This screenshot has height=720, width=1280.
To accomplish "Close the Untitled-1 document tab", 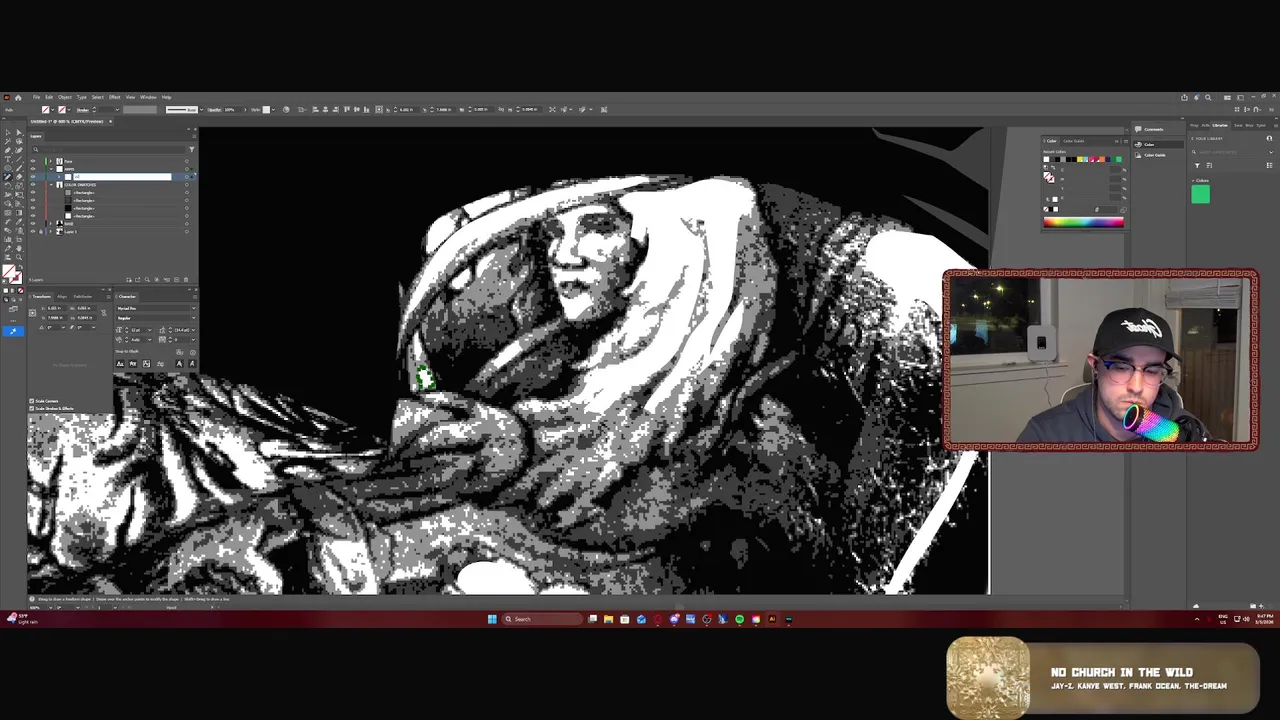I will click(110, 122).
